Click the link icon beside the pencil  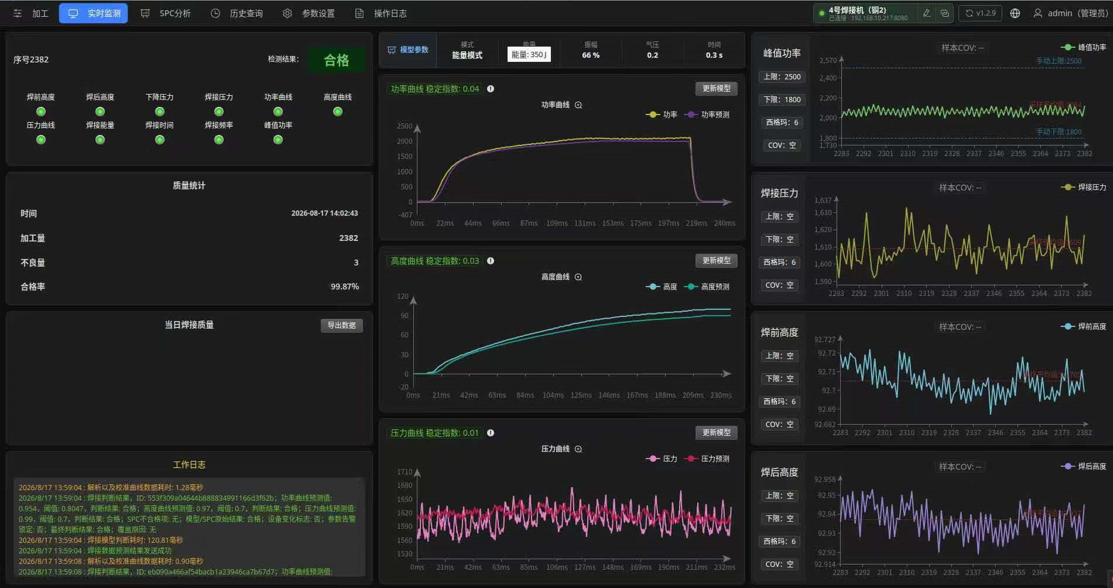click(x=944, y=13)
